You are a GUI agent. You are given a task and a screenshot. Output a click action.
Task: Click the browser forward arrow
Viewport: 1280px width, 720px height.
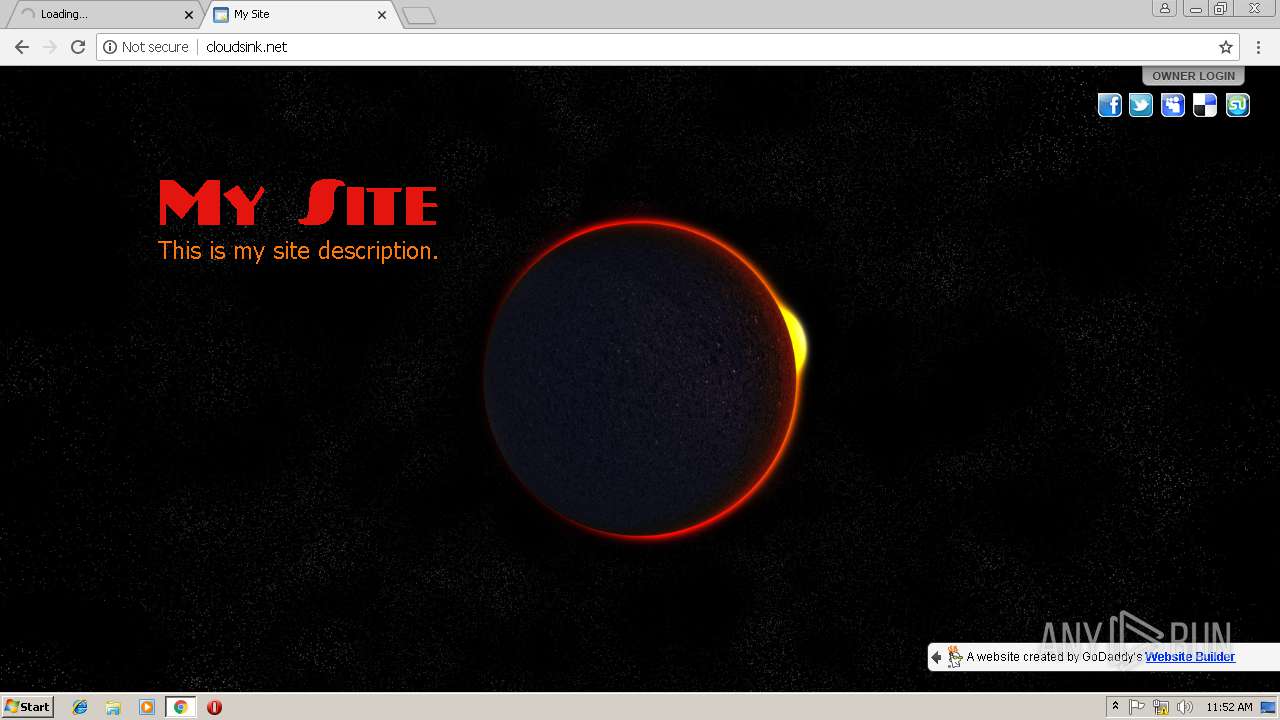[50, 47]
